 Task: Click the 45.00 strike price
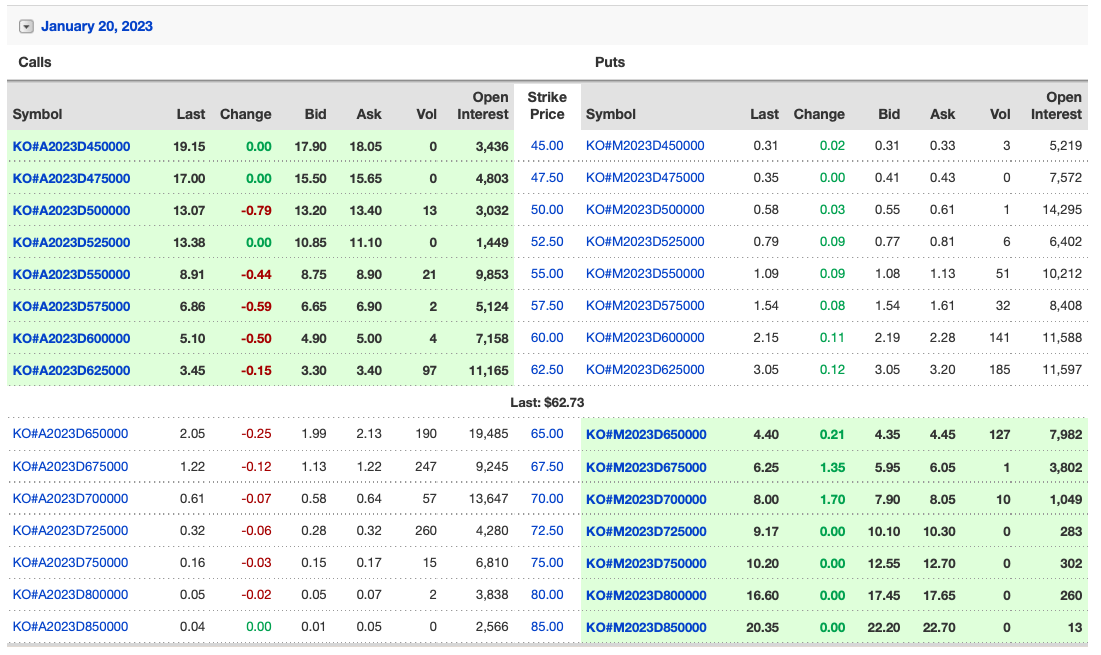547,146
